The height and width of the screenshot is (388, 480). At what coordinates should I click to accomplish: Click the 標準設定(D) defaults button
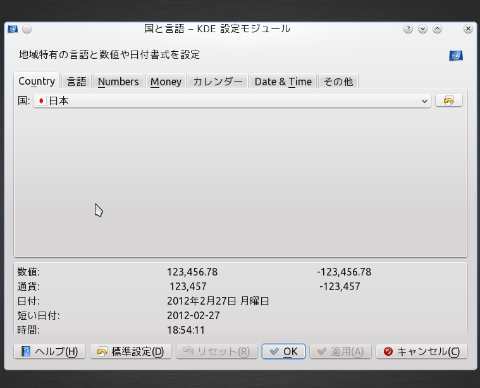(x=130, y=351)
